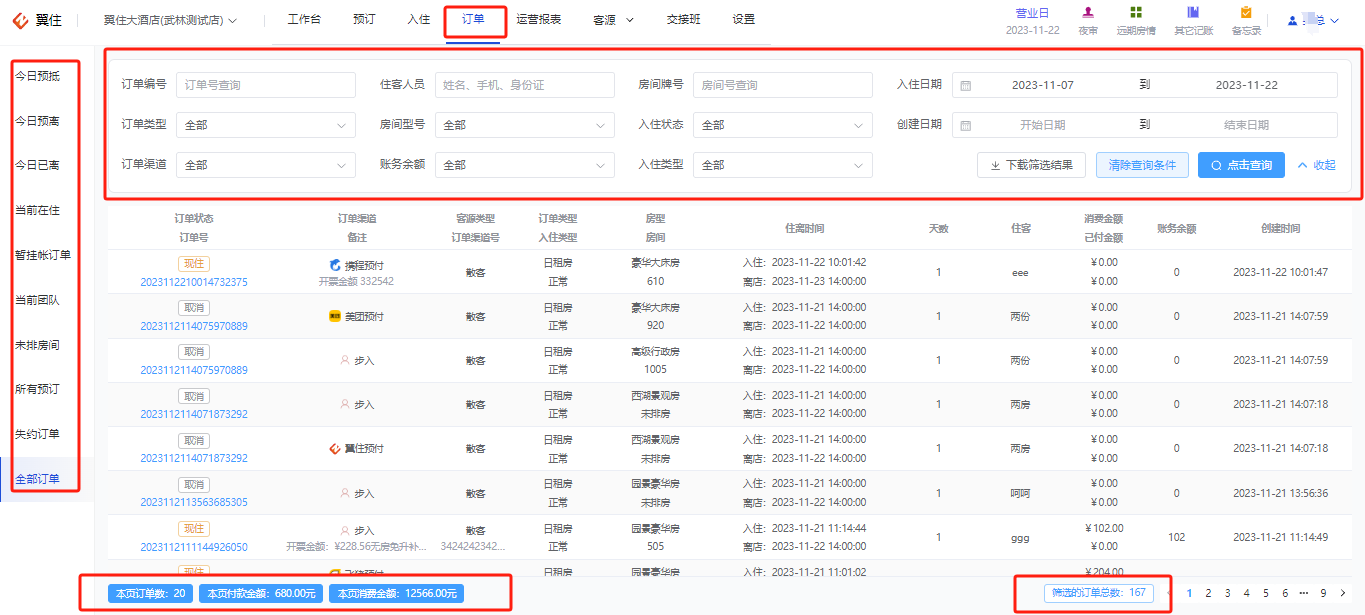
Task: Open 运营报表 tab
Action: pyautogui.click(x=539, y=19)
